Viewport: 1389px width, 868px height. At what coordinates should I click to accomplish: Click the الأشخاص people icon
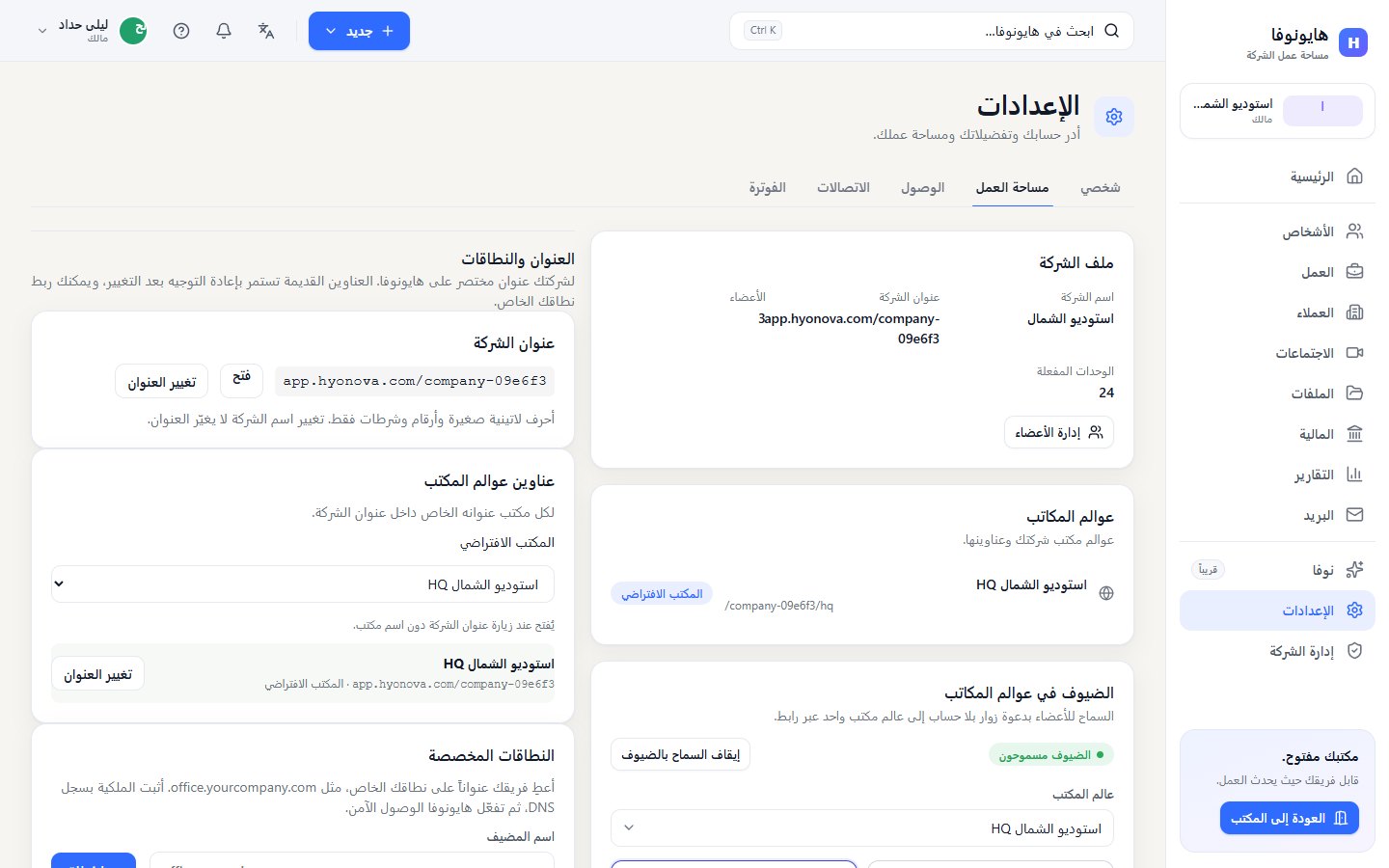click(1354, 231)
